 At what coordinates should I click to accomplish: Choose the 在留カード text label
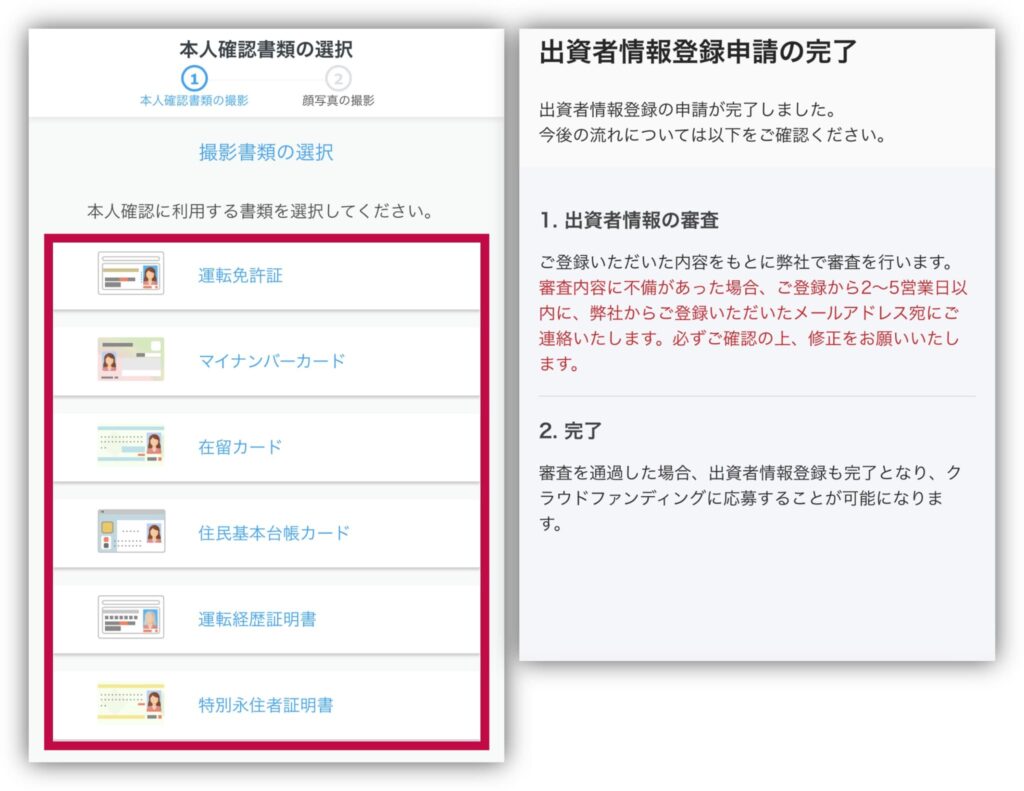pos(240,447)
